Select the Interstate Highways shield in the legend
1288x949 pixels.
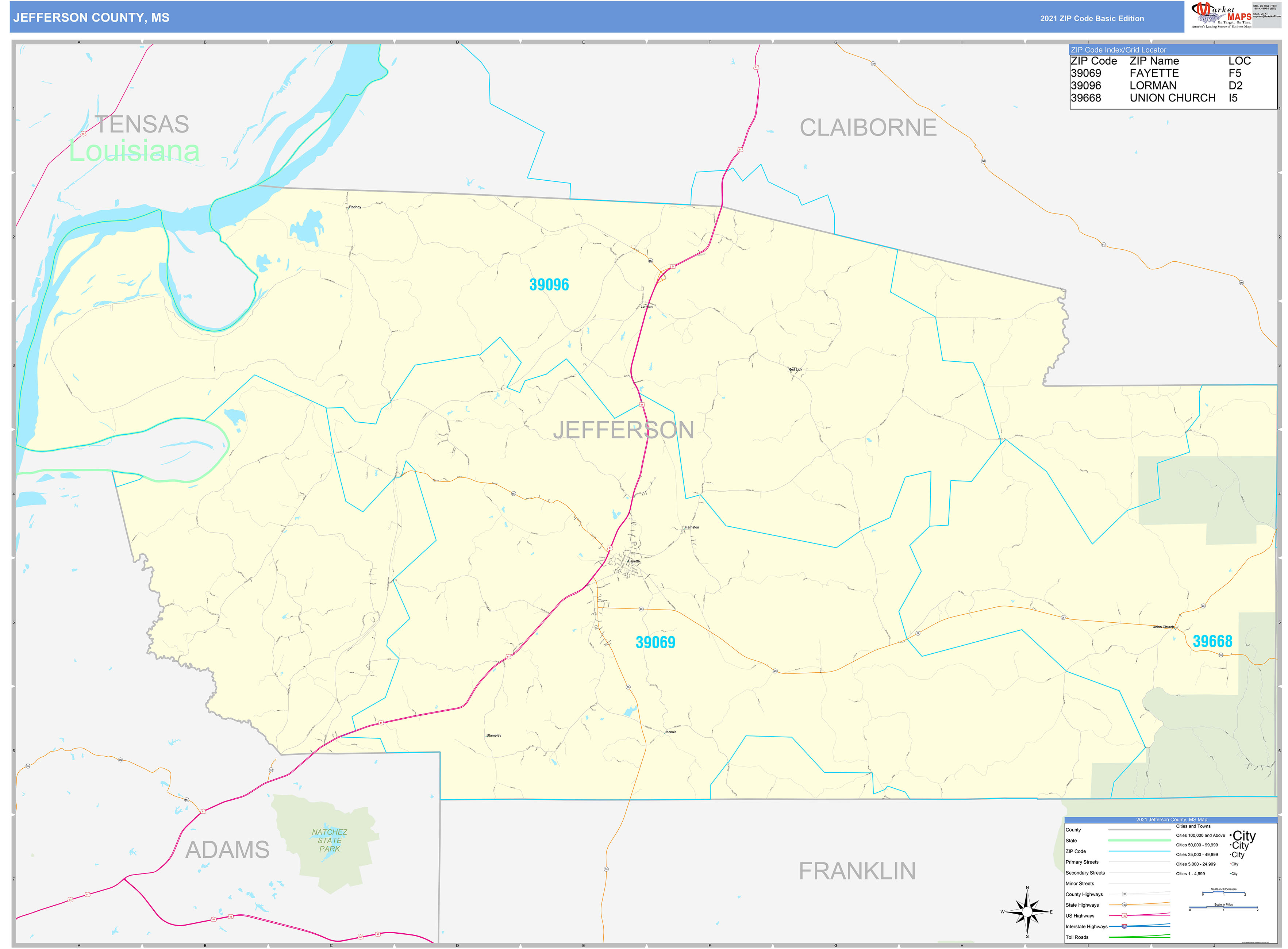(x=1124, y=927)
